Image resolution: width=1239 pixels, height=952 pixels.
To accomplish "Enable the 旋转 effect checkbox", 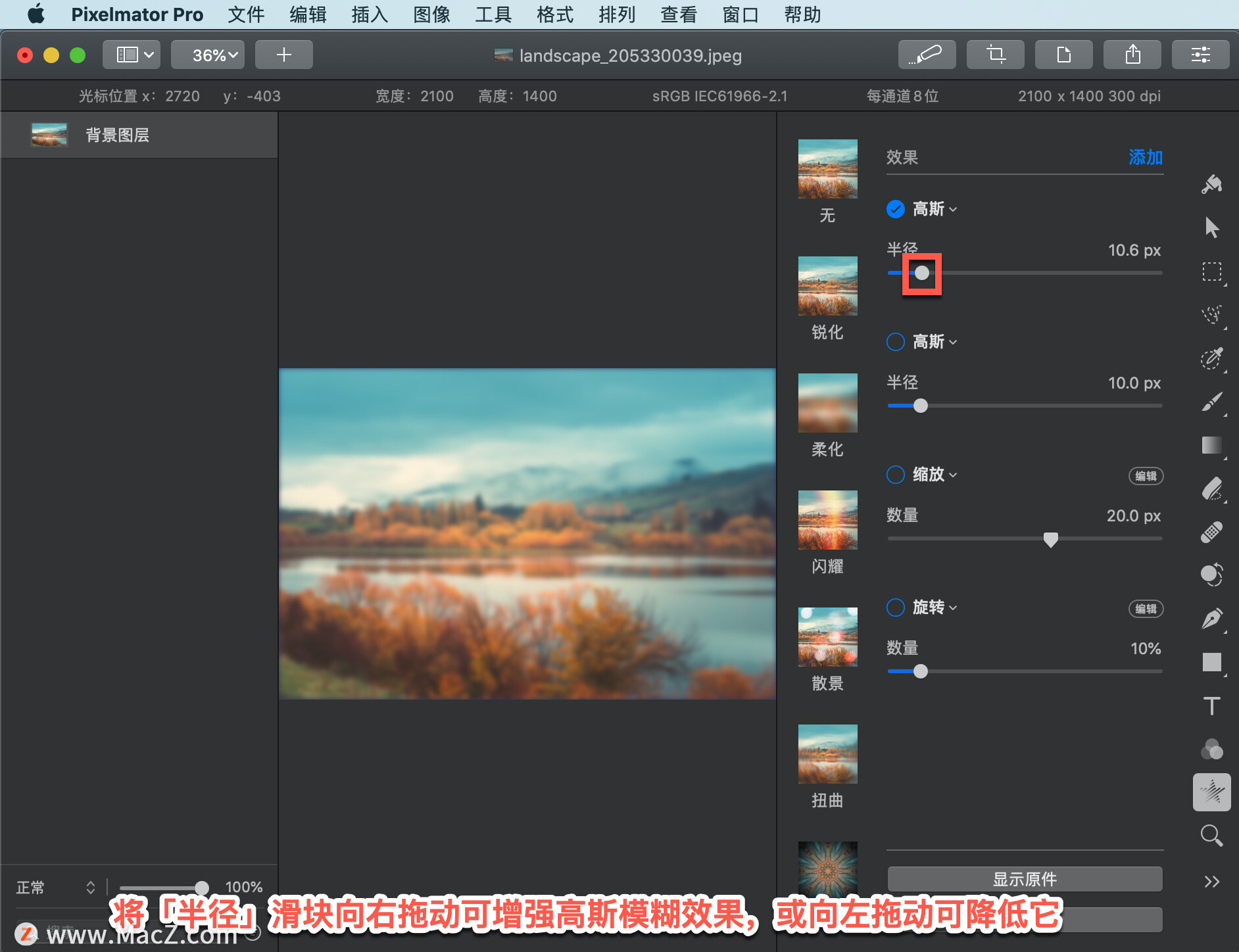I will 896,607.
